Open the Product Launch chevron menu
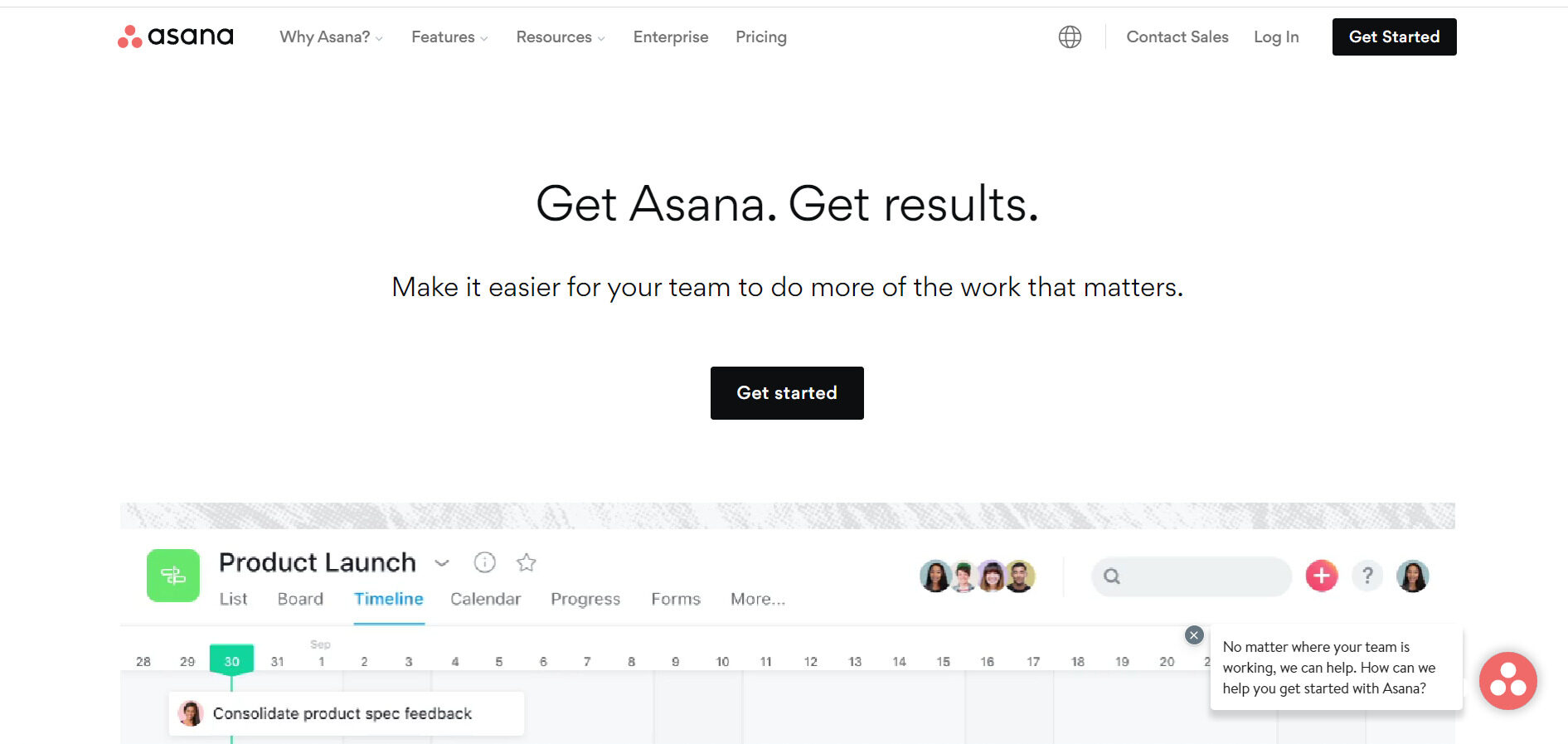The image size is (1568, 744). [x=442, y=563]
